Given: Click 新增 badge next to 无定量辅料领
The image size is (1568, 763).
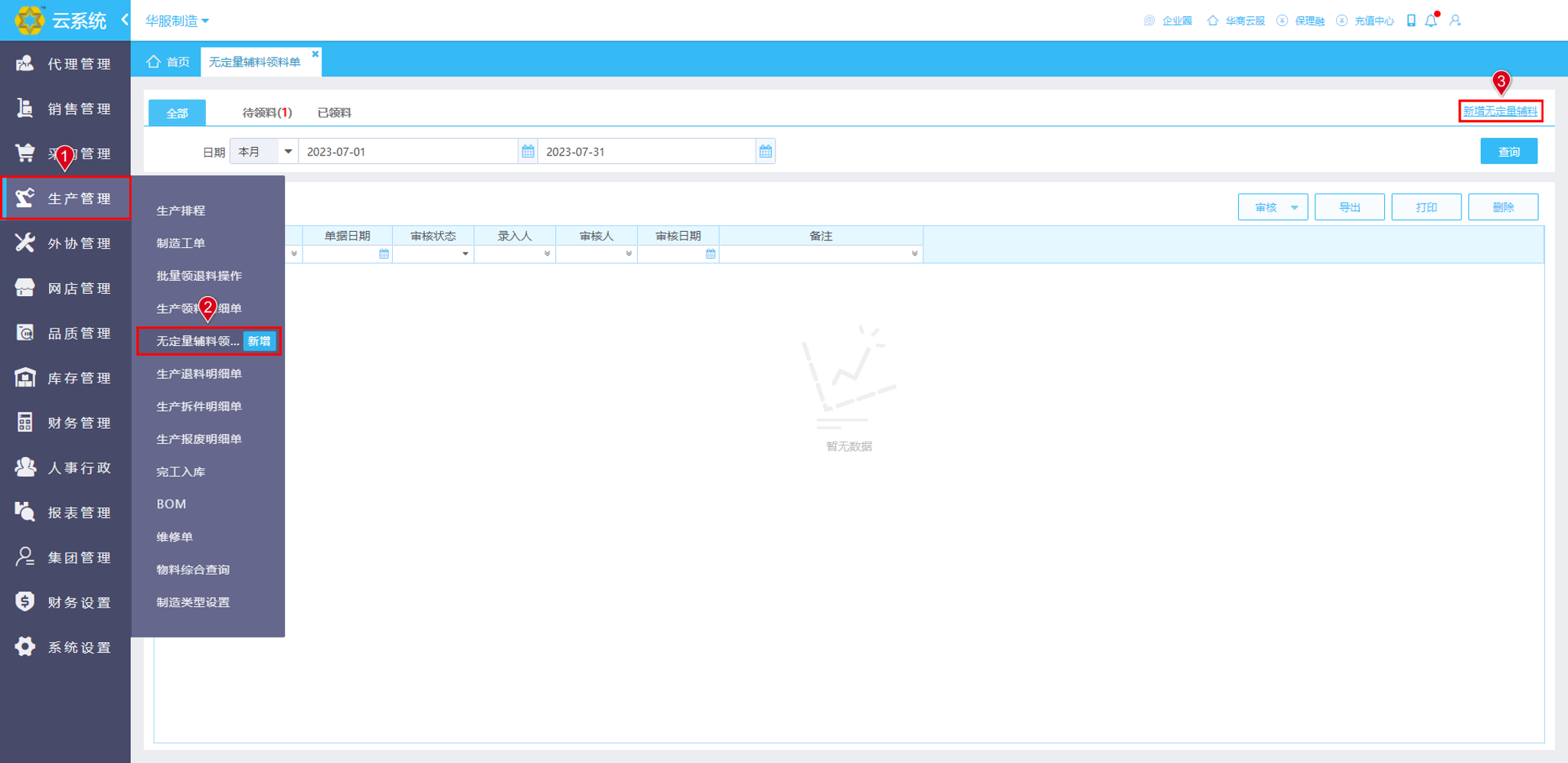Looking at the screenshot, I should click(x=259, y=341).
